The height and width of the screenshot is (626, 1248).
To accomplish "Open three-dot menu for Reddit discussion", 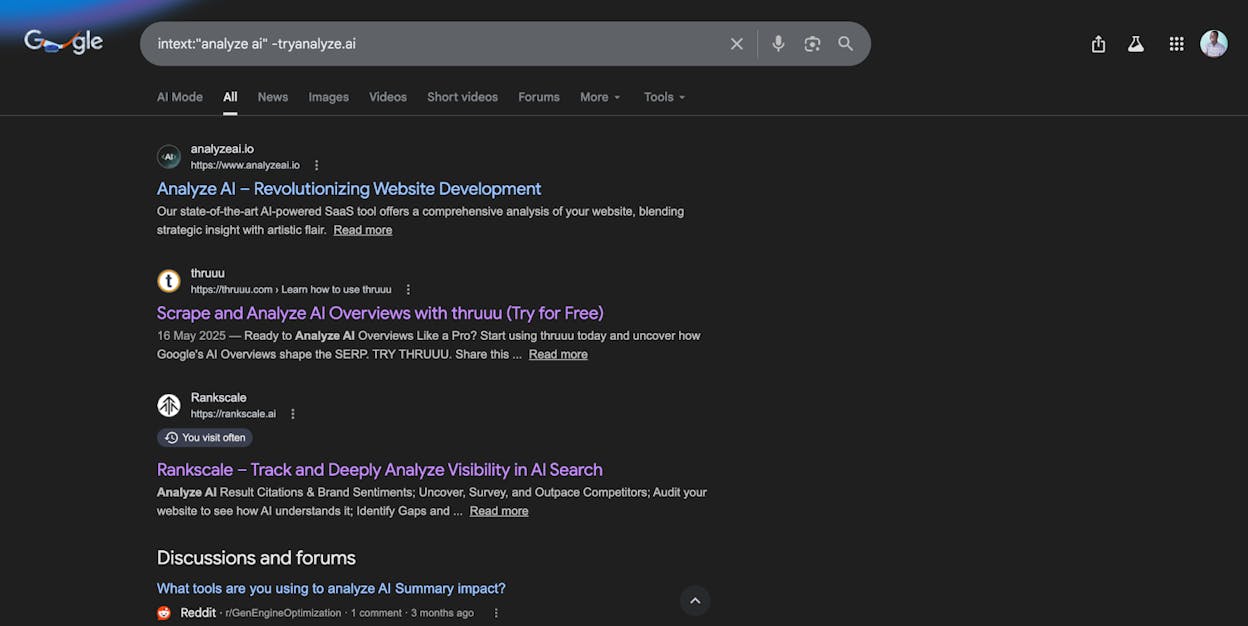I will click(x=496, y=613).
